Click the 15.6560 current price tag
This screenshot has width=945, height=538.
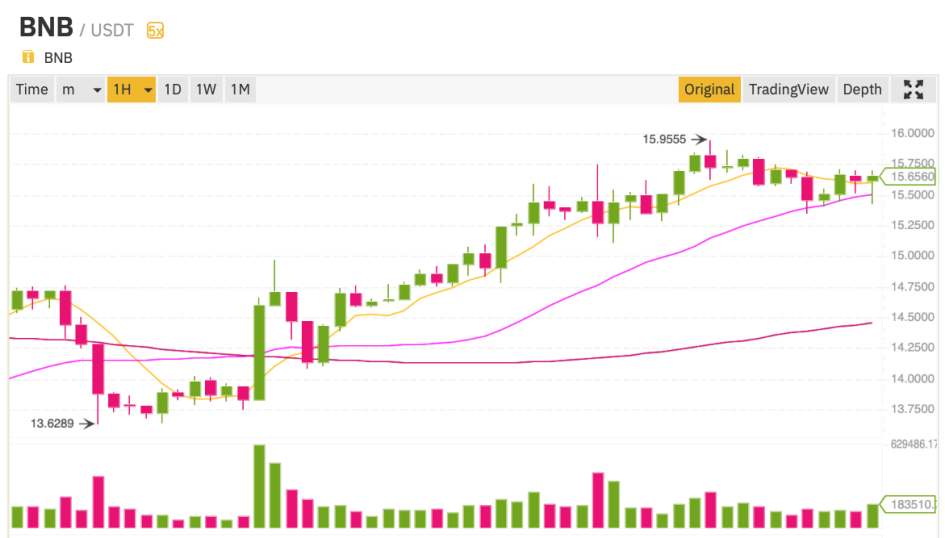point(910,177)
